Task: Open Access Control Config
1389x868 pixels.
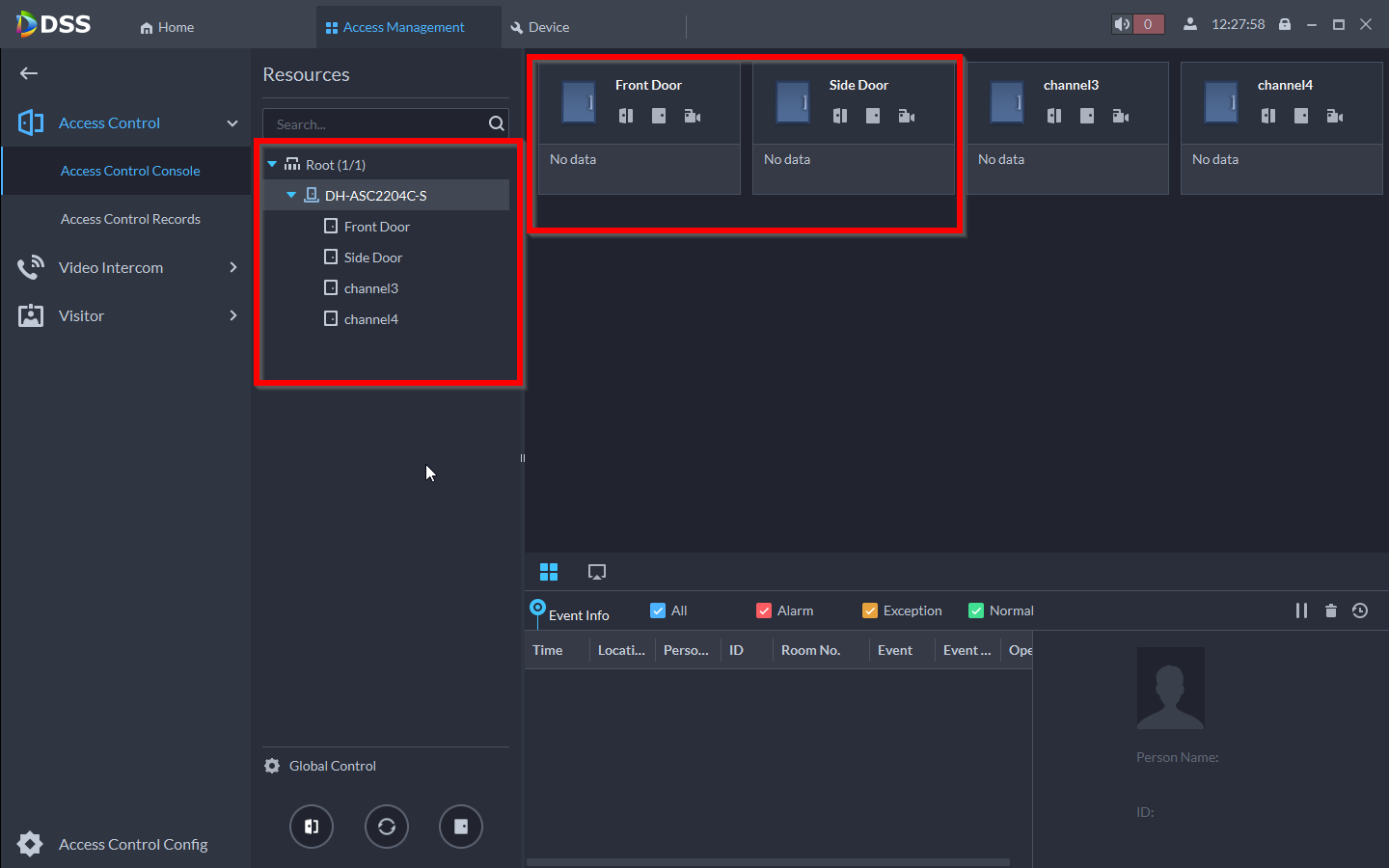Action: tap(133, 845)
